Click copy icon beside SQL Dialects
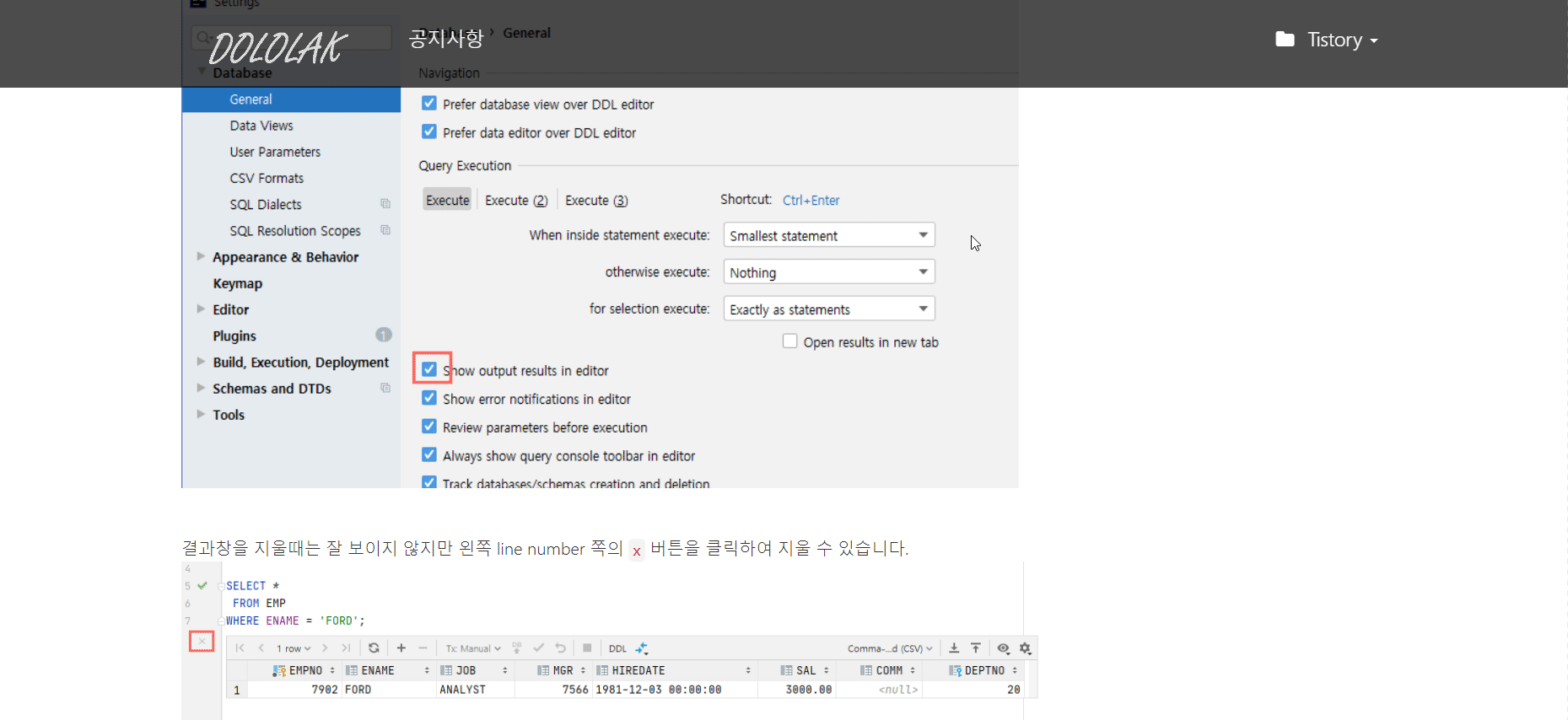This screenshot has height=720, width=1568. [x=385, y=204]
